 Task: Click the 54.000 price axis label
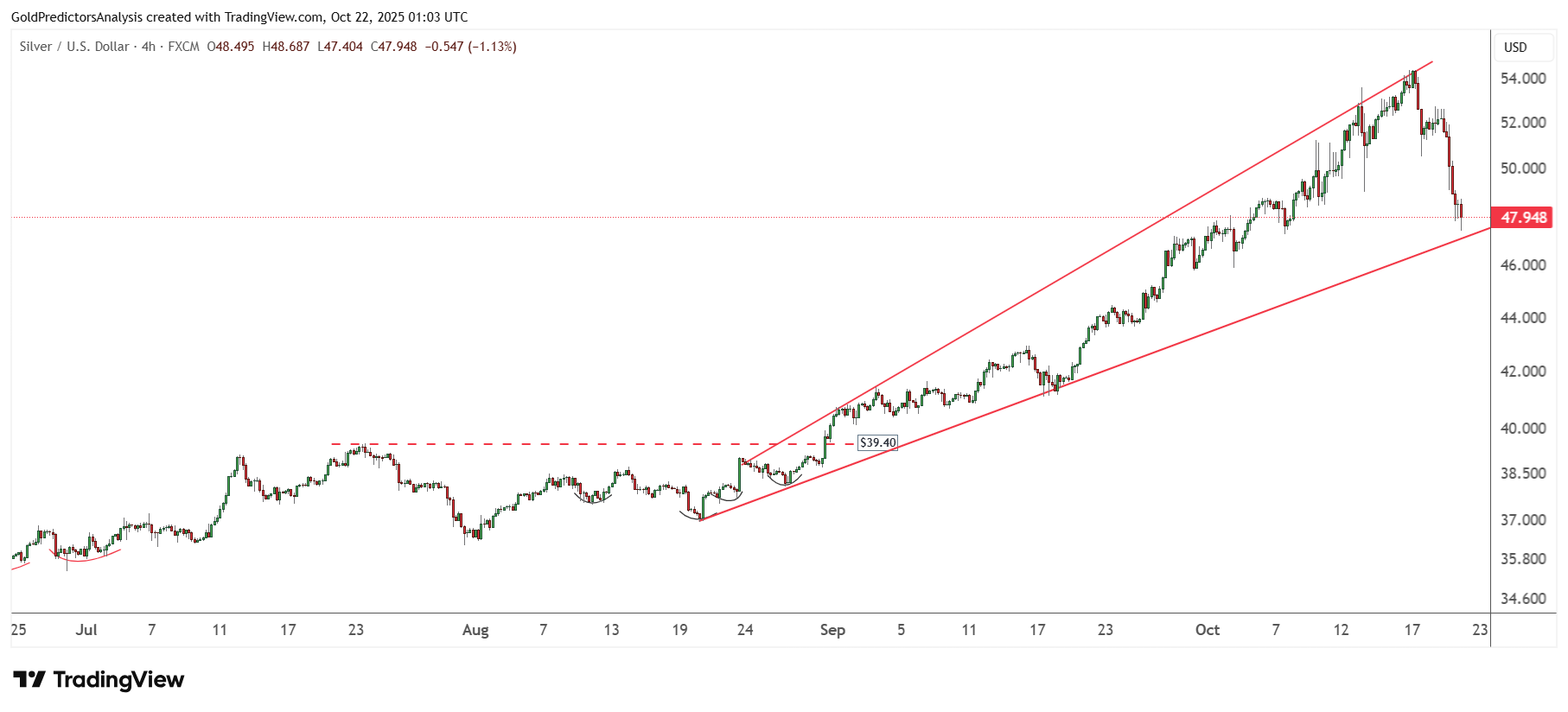click(1523, 79)
